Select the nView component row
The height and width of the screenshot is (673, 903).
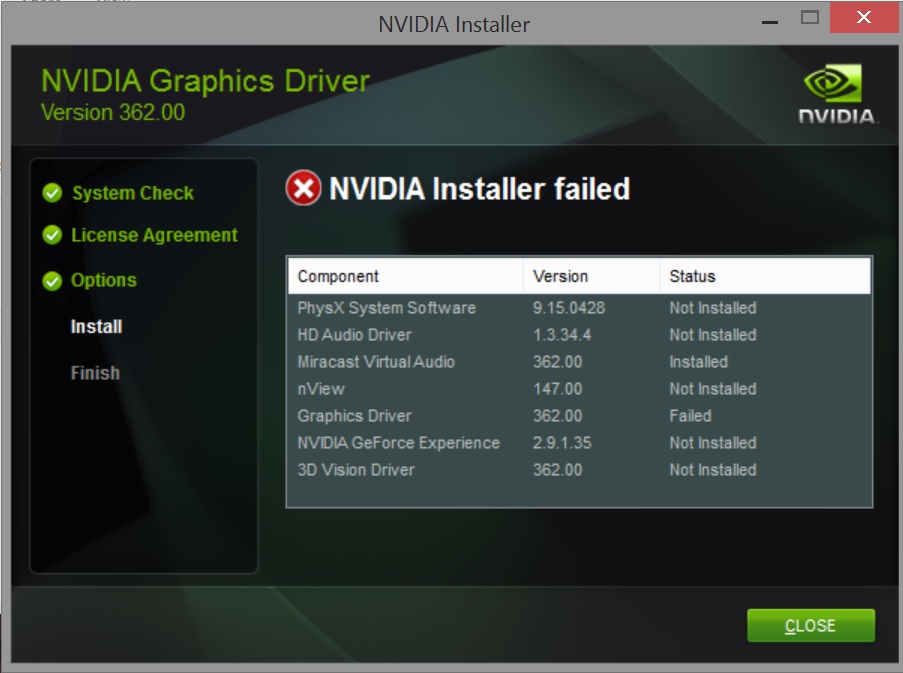579,389
